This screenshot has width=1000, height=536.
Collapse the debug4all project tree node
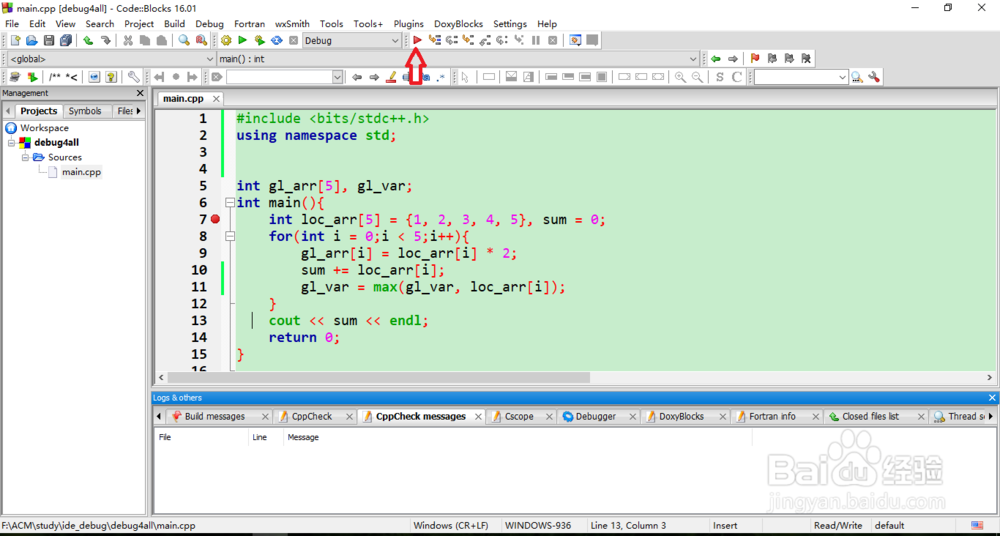pyautogui.click(x=11, y=142)
